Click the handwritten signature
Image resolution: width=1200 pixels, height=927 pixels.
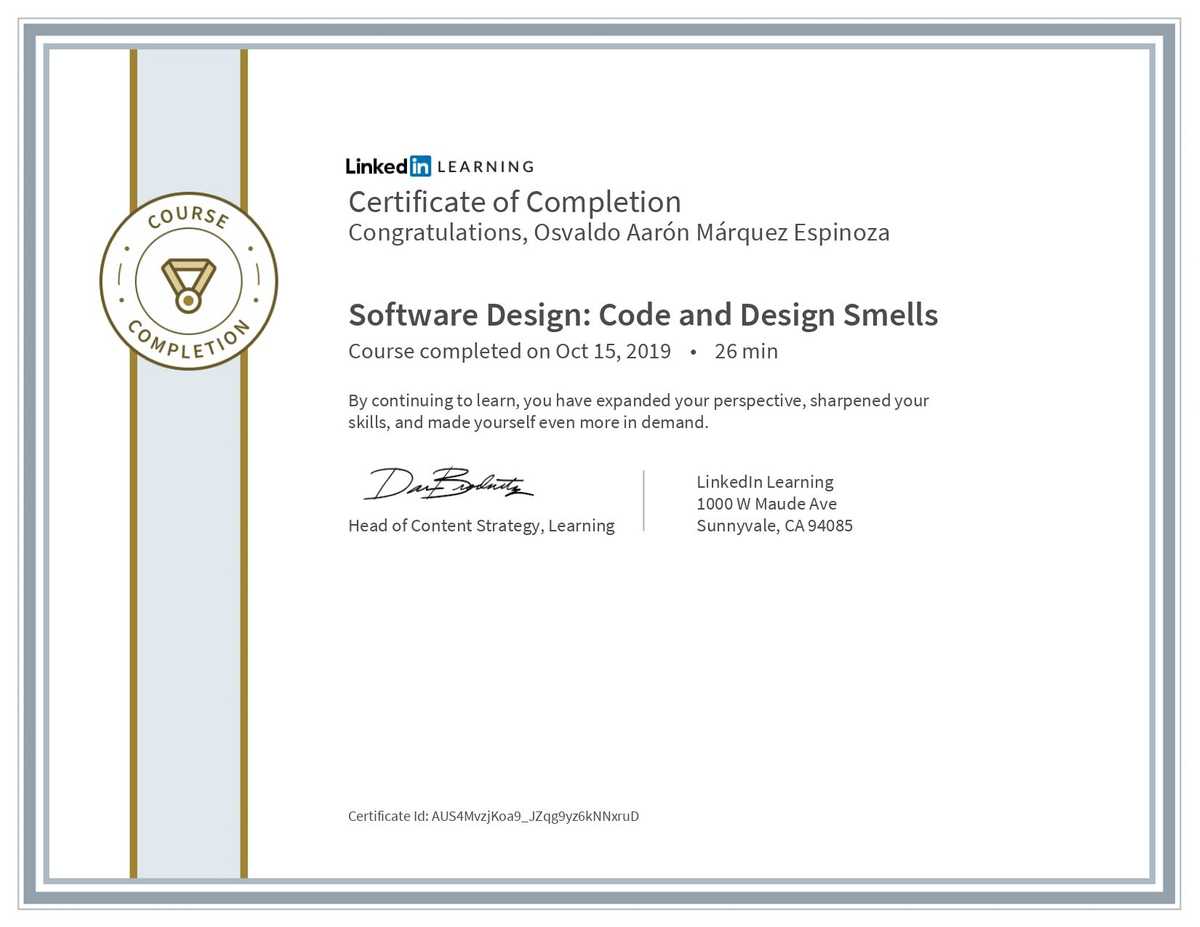[x=448, y=484]
